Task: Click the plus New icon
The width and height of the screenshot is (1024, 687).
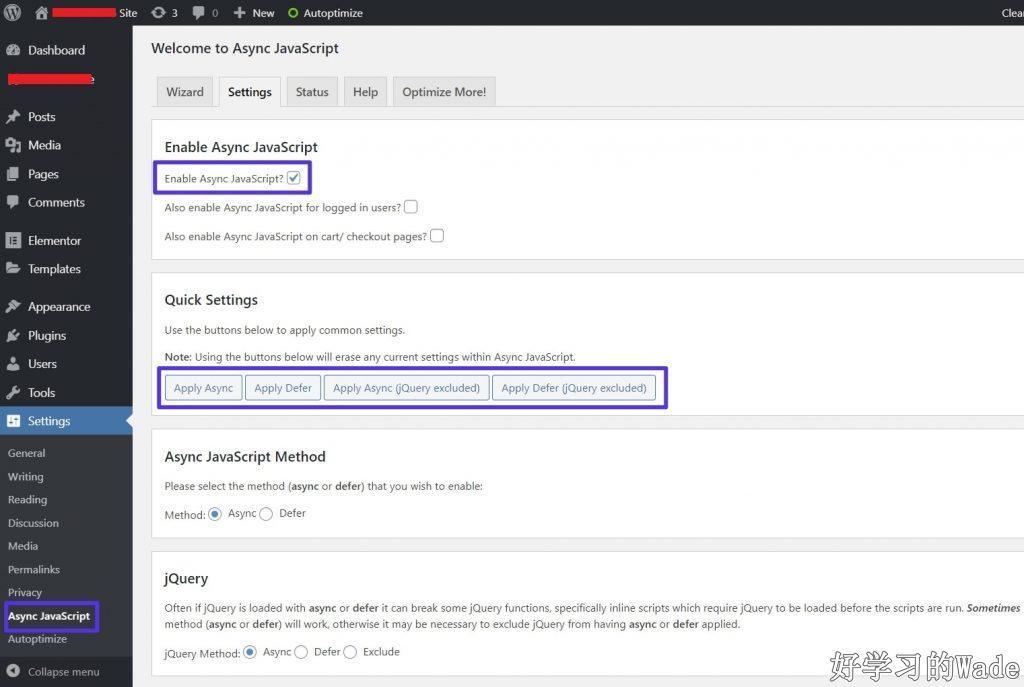Action: pos(240,12)
